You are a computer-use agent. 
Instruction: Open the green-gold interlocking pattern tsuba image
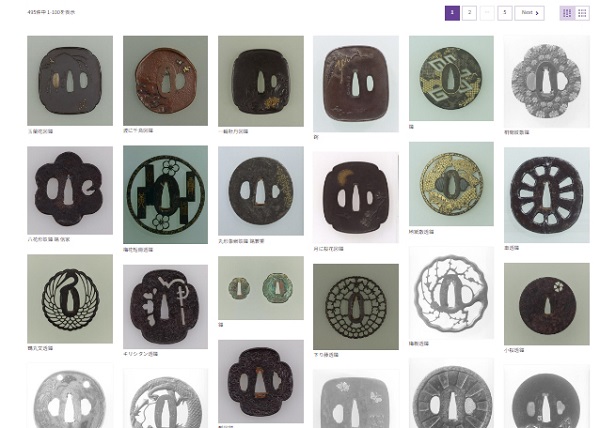pyautogui.click(x=451, y=78)
